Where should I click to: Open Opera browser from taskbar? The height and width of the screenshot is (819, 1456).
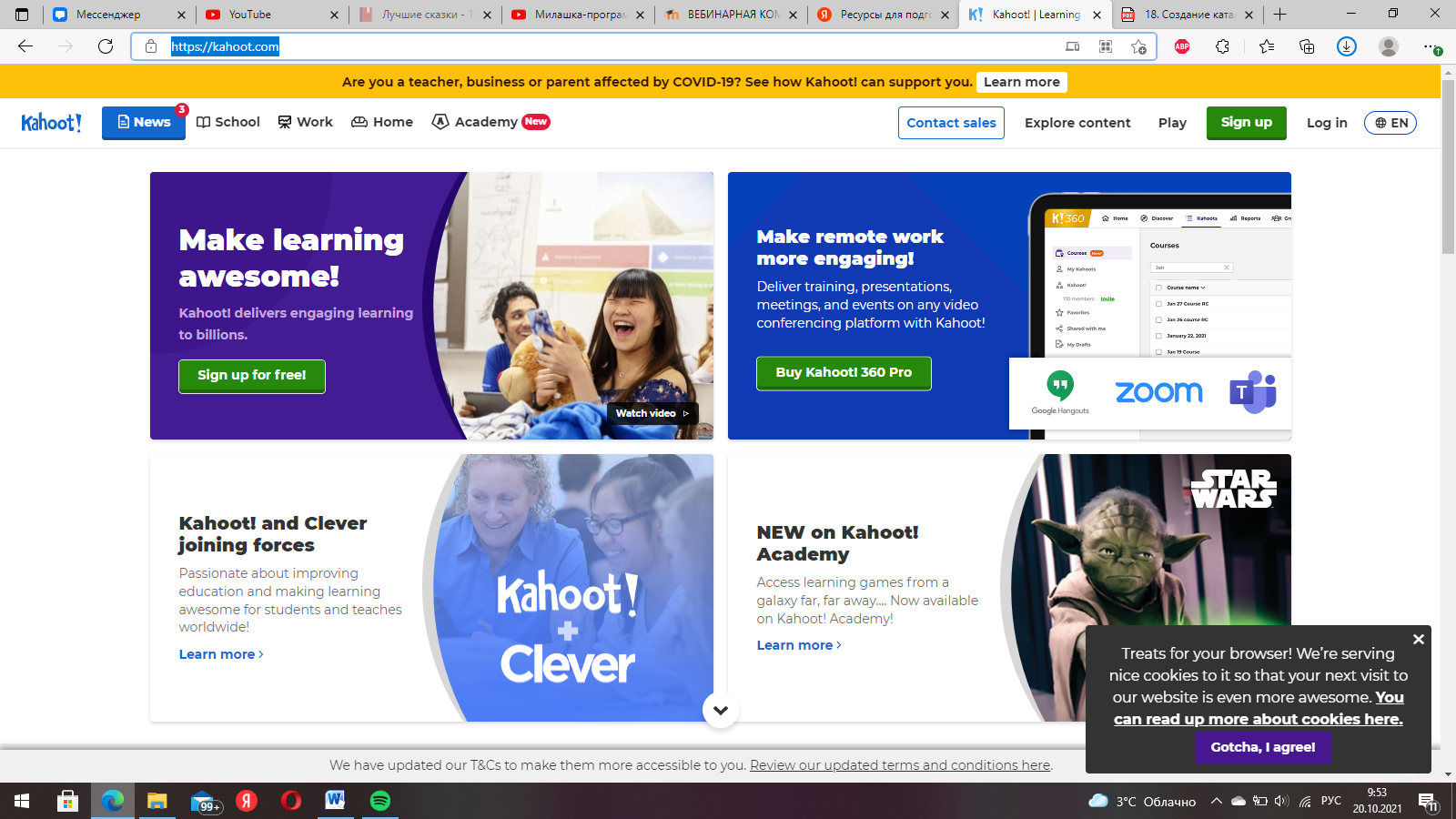pyautogui.click(x=291, y=801)
